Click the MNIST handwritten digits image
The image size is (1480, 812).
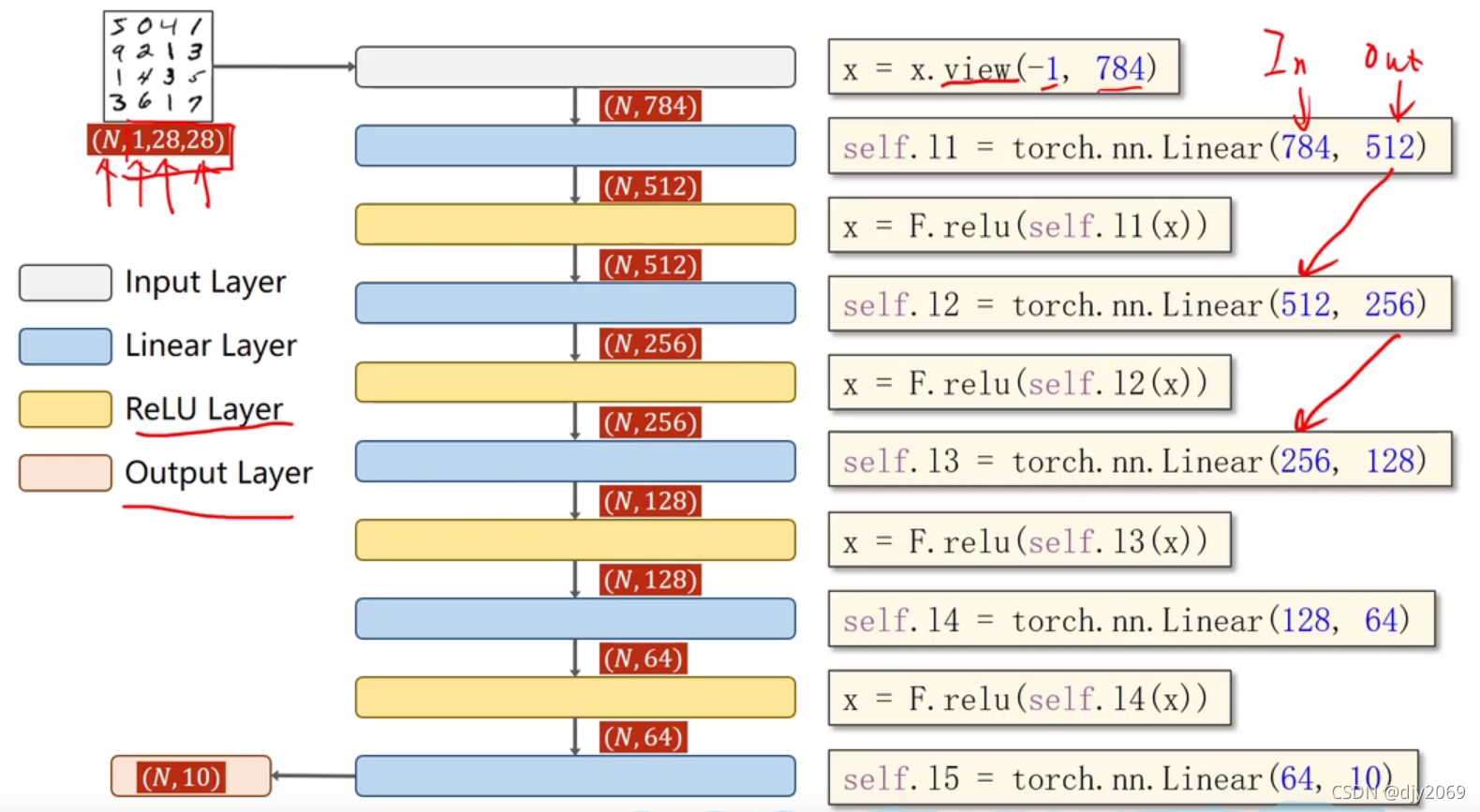click(158, 66)
